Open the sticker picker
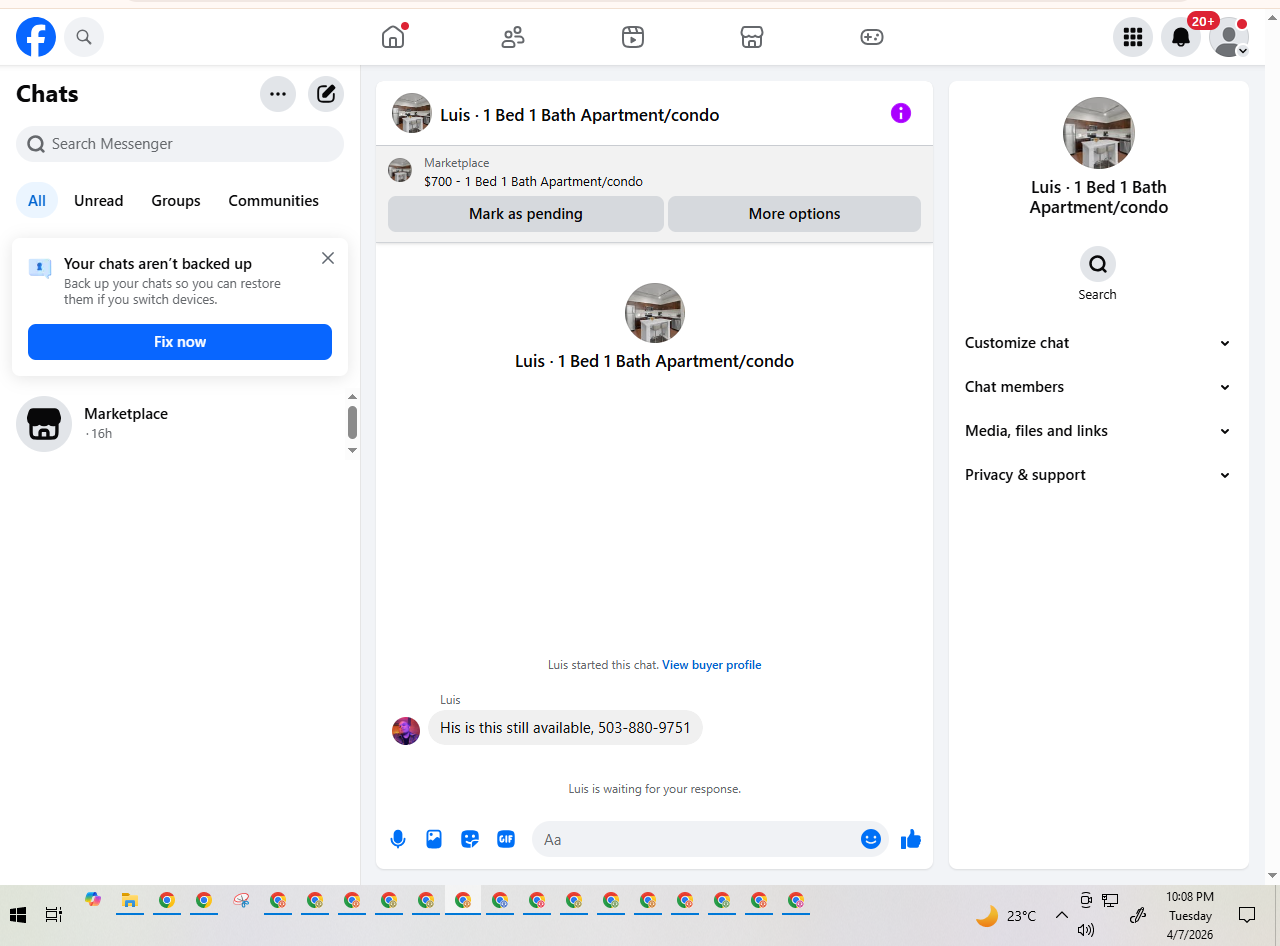Viewport: 1280px width, 946px height. click(470, 839)
